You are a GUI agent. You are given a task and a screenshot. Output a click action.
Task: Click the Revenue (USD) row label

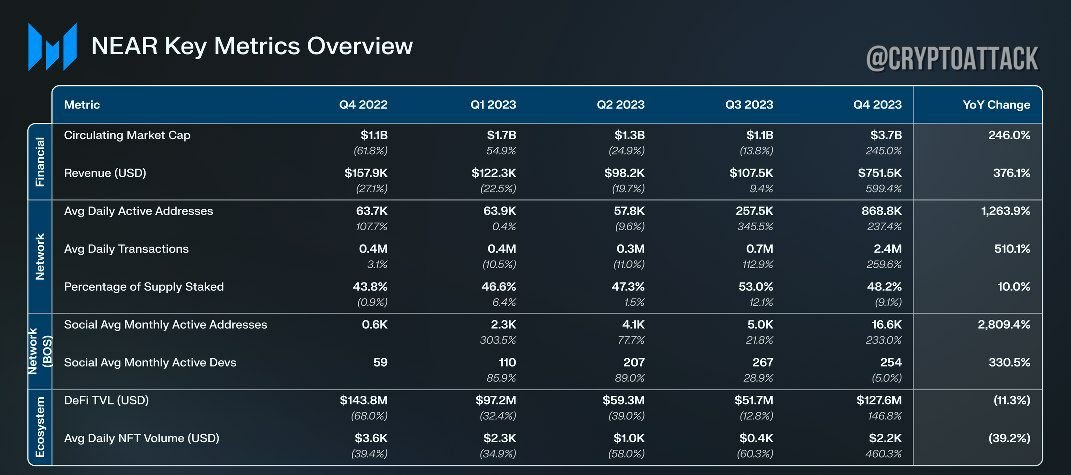click(105, 174)
